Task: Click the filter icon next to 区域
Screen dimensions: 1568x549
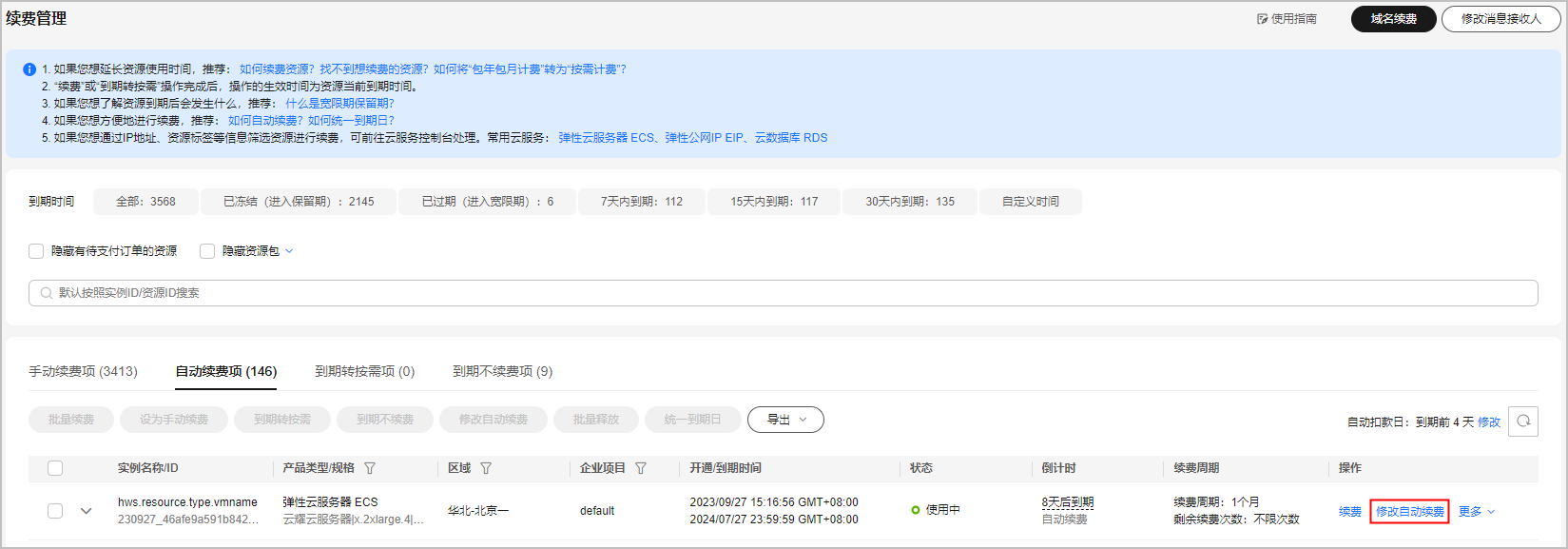Action: [486, 468]
